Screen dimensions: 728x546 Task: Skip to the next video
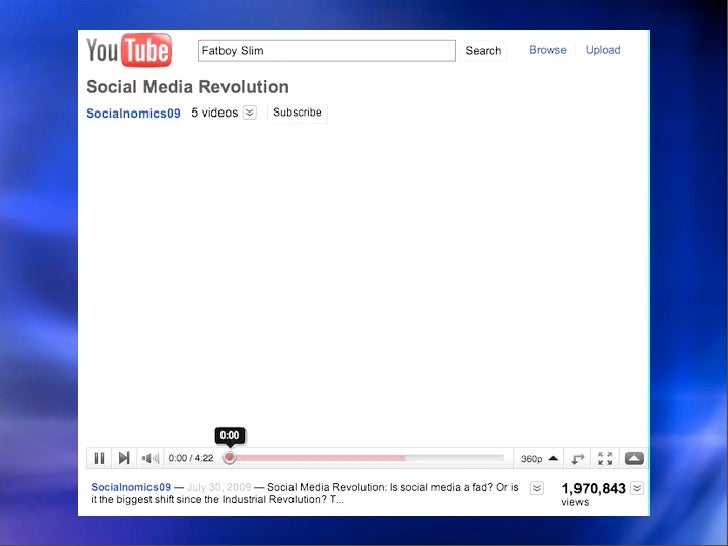pos(124,458)
